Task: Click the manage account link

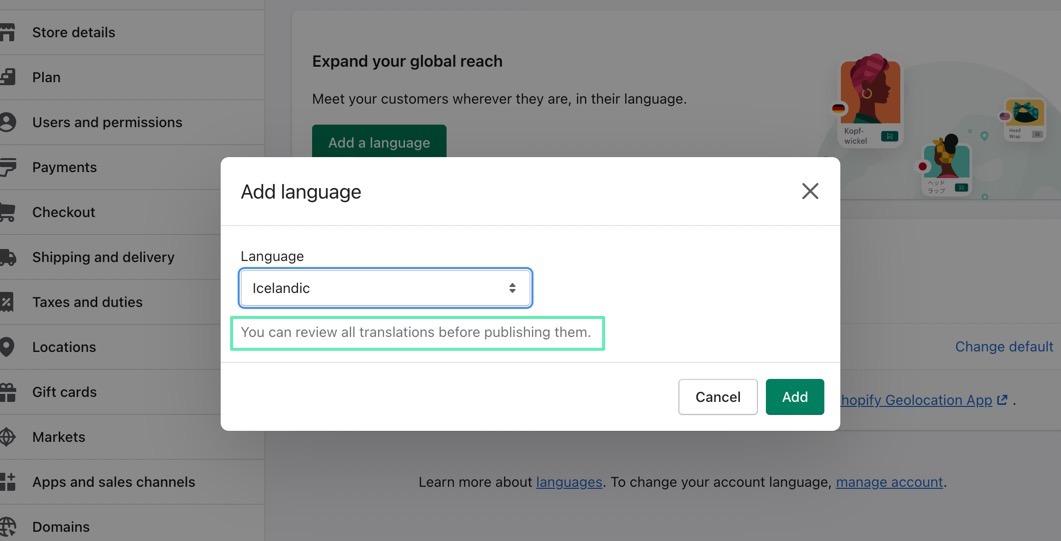Action: (x=889, y=482)
